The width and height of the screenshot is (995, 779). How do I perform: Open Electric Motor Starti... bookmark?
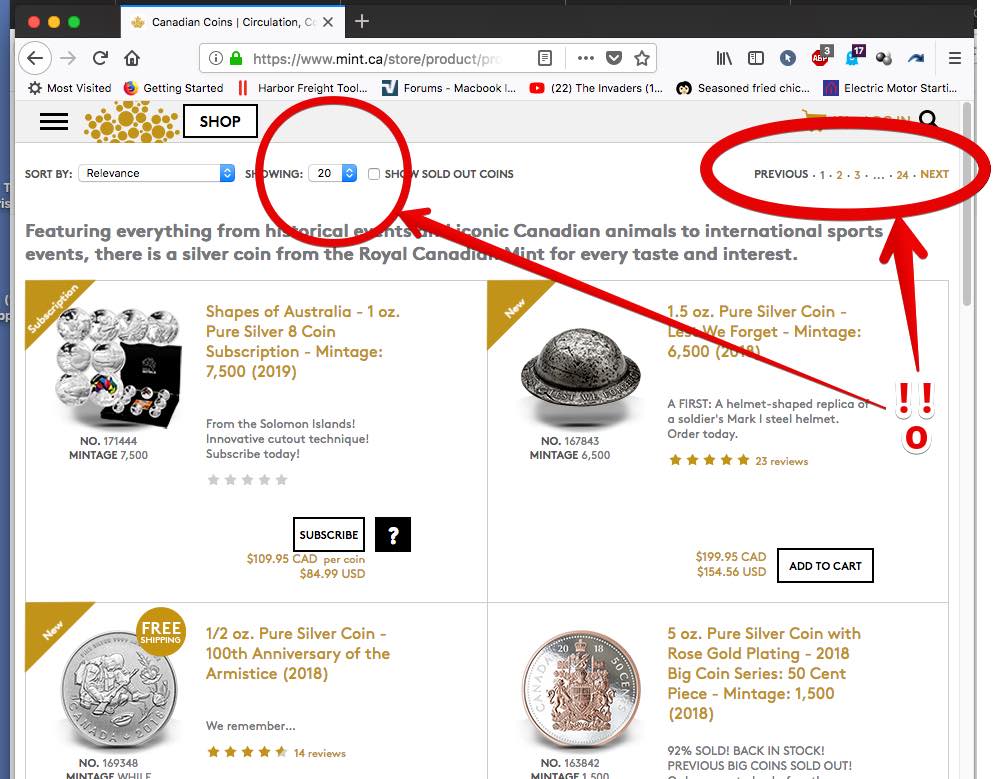pos(890,88)
